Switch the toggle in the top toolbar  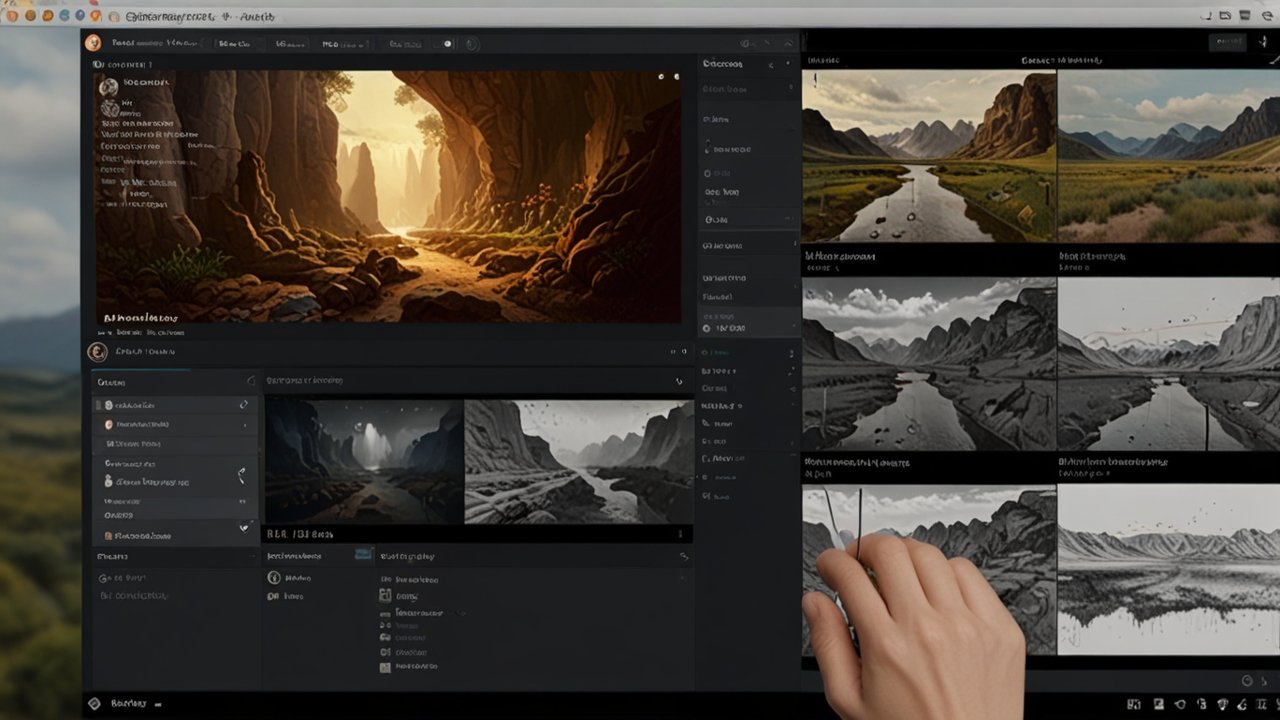click(445, 44)
